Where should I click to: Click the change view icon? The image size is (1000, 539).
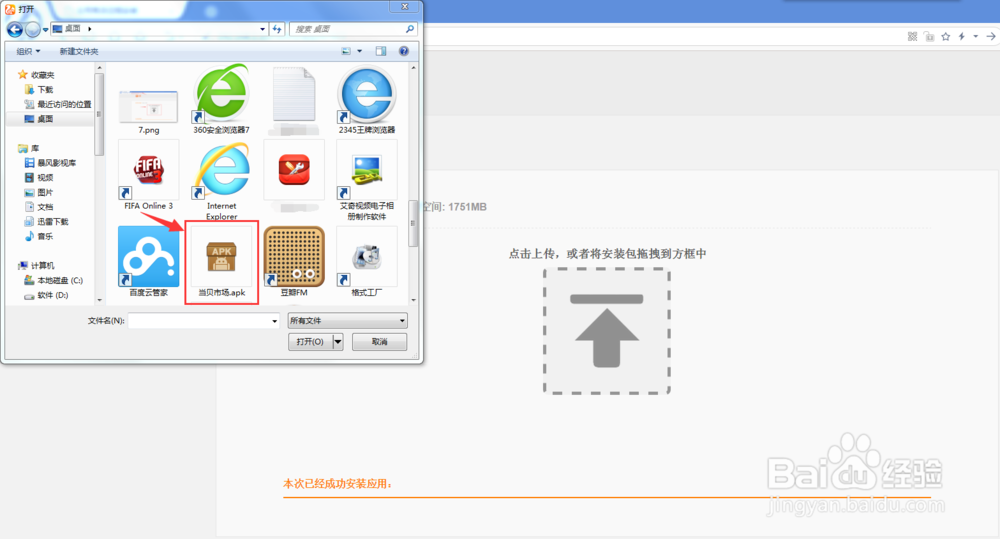click(x=346, y=51)
